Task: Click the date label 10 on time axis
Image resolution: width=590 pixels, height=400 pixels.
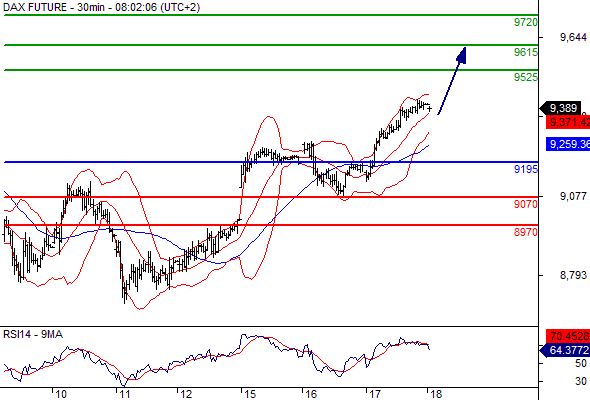Action: coord(61,394)
